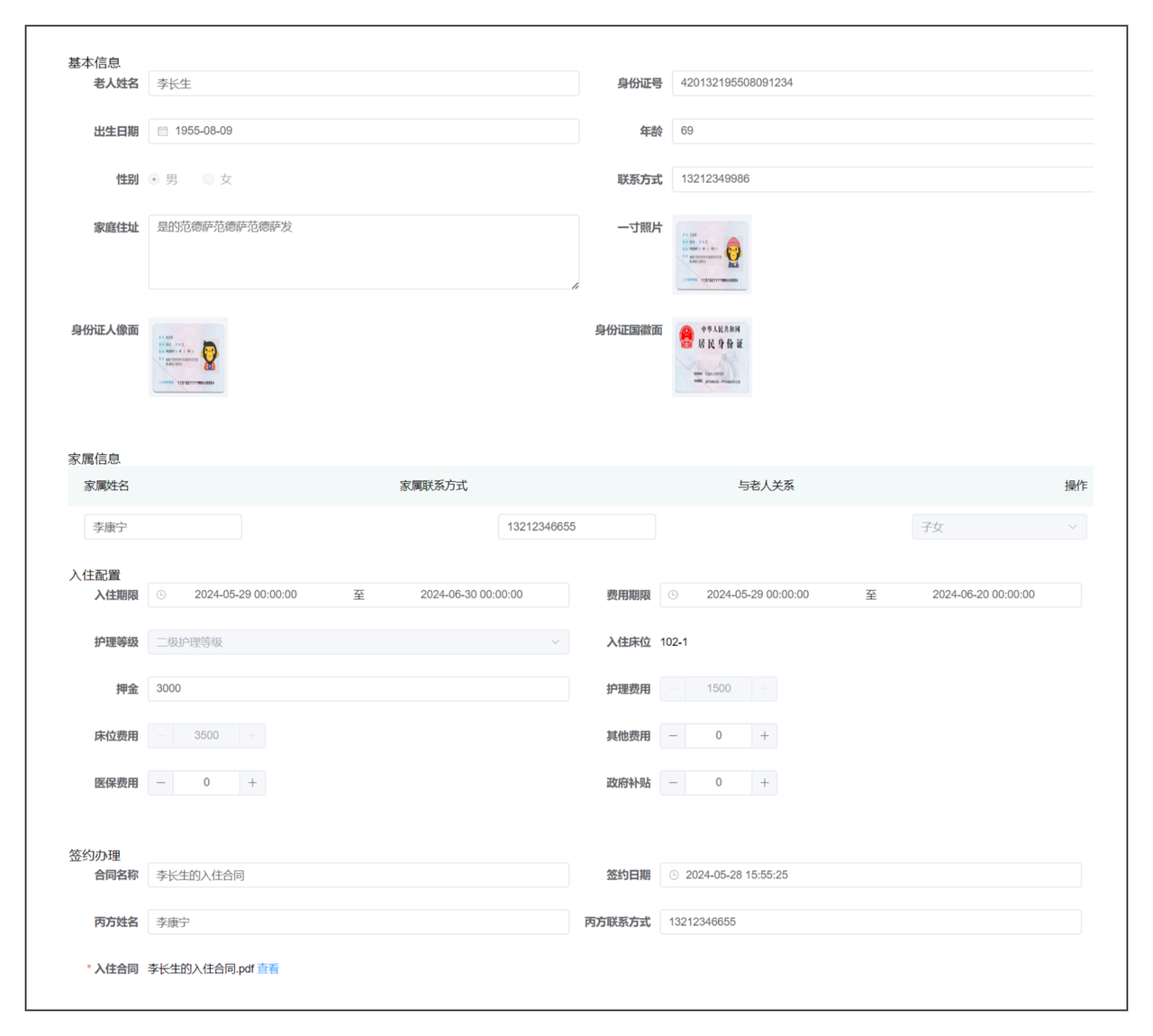Click the clock icon in 费用期限 field
Viewport: 1153px width, 1036px height.
point(673,595)
